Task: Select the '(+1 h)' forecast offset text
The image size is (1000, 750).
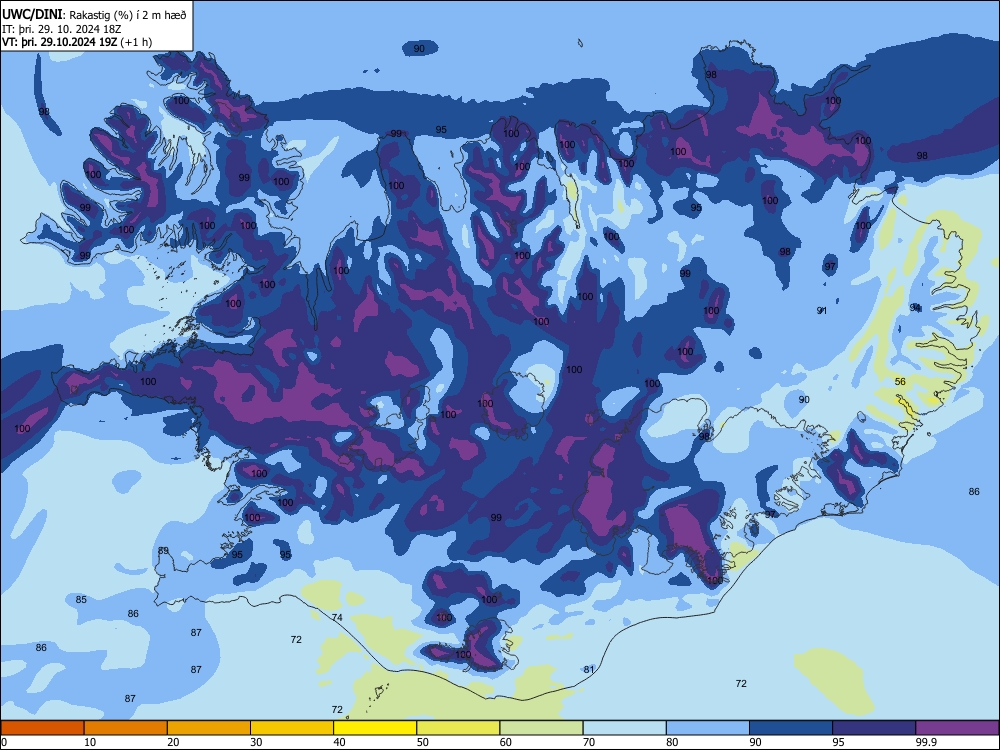Action: (136, 42)
